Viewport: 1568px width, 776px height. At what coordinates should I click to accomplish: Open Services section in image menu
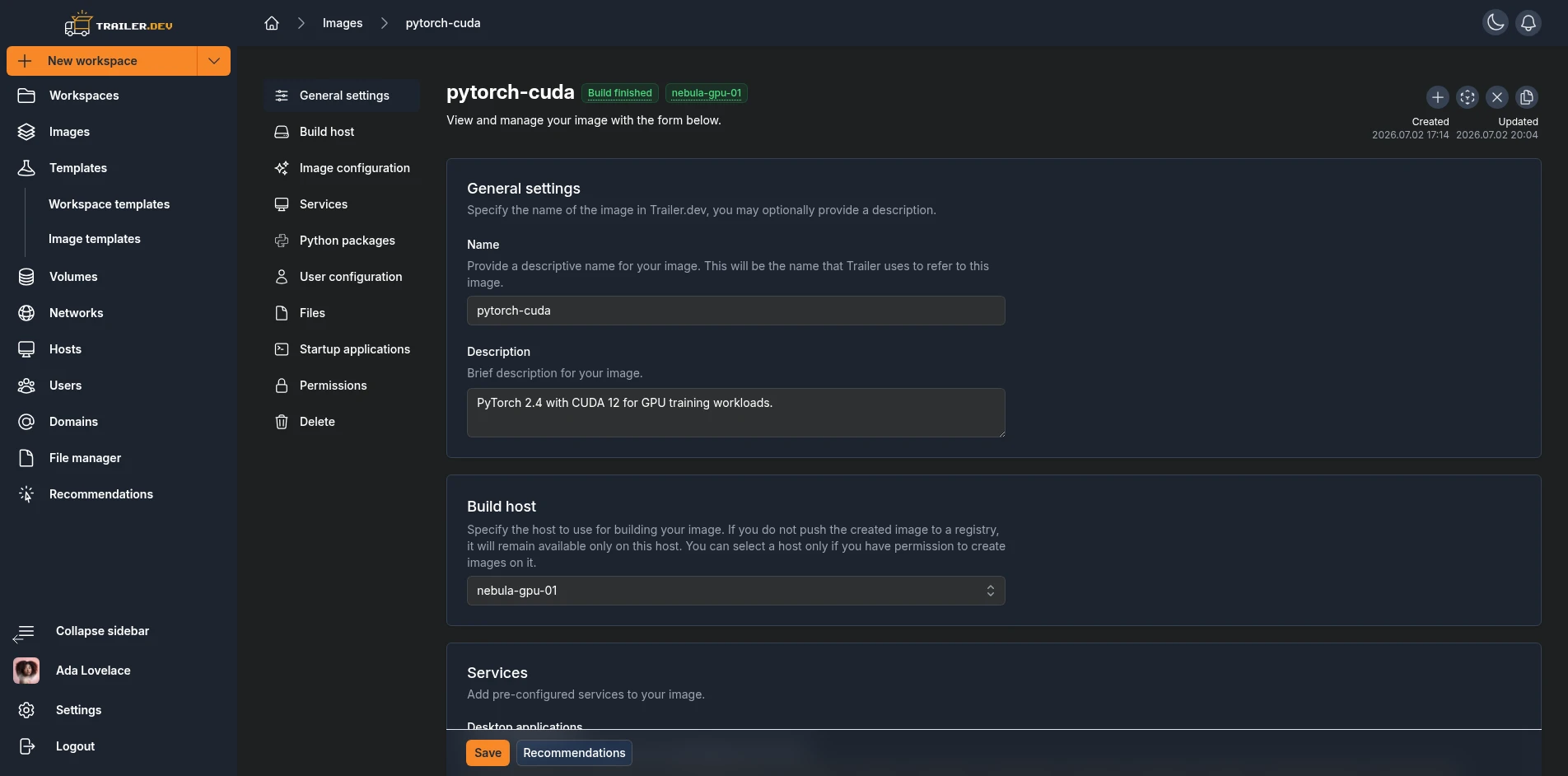(x=343, y=204)
